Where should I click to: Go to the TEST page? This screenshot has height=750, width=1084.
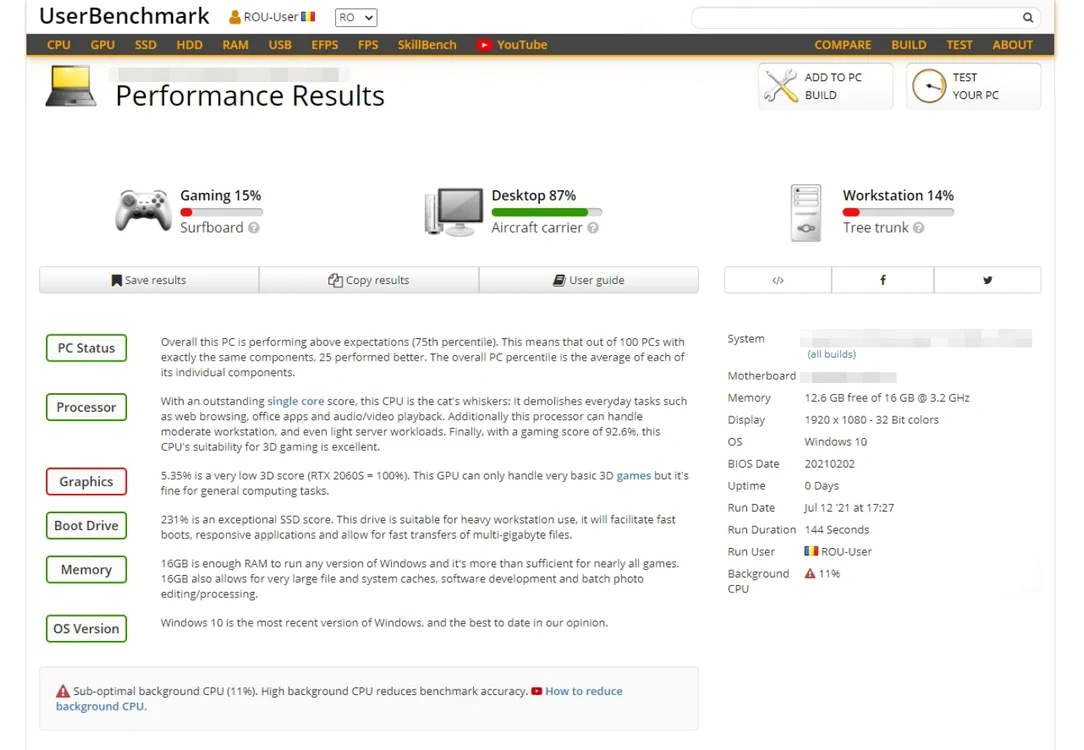click(x=959, y=45)
